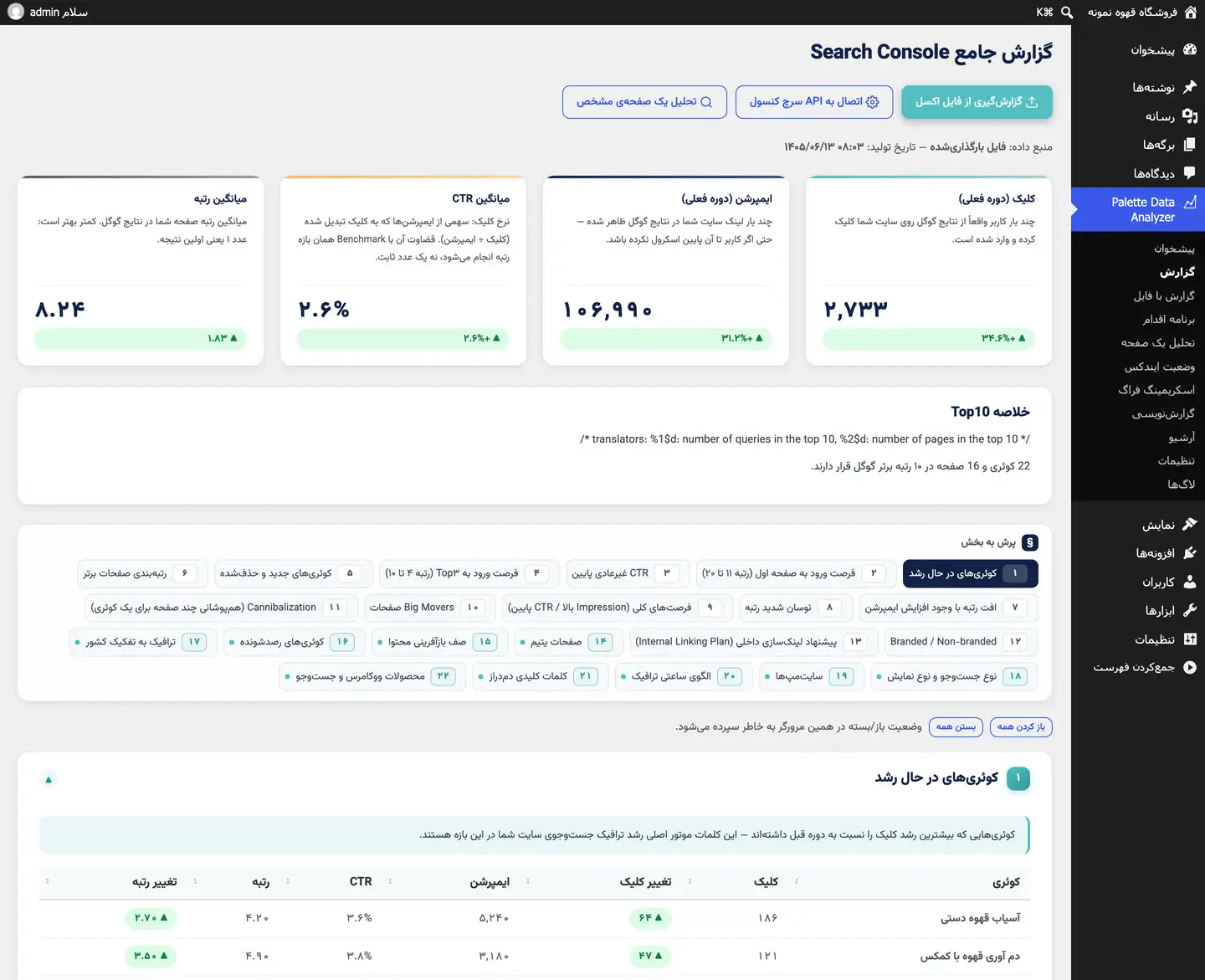
Task: Sort table by تغییر رتبه column
Action: tap(154, 881)
